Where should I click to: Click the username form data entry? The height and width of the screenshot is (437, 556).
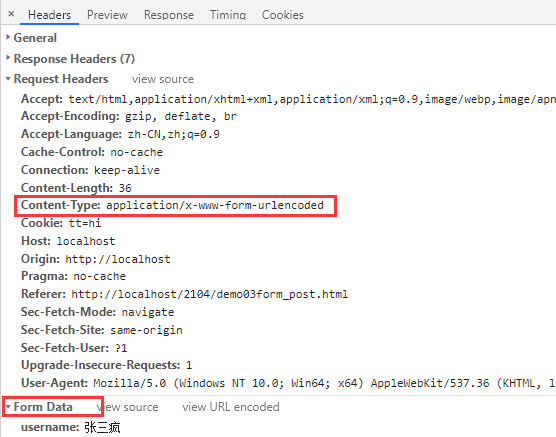71,427
